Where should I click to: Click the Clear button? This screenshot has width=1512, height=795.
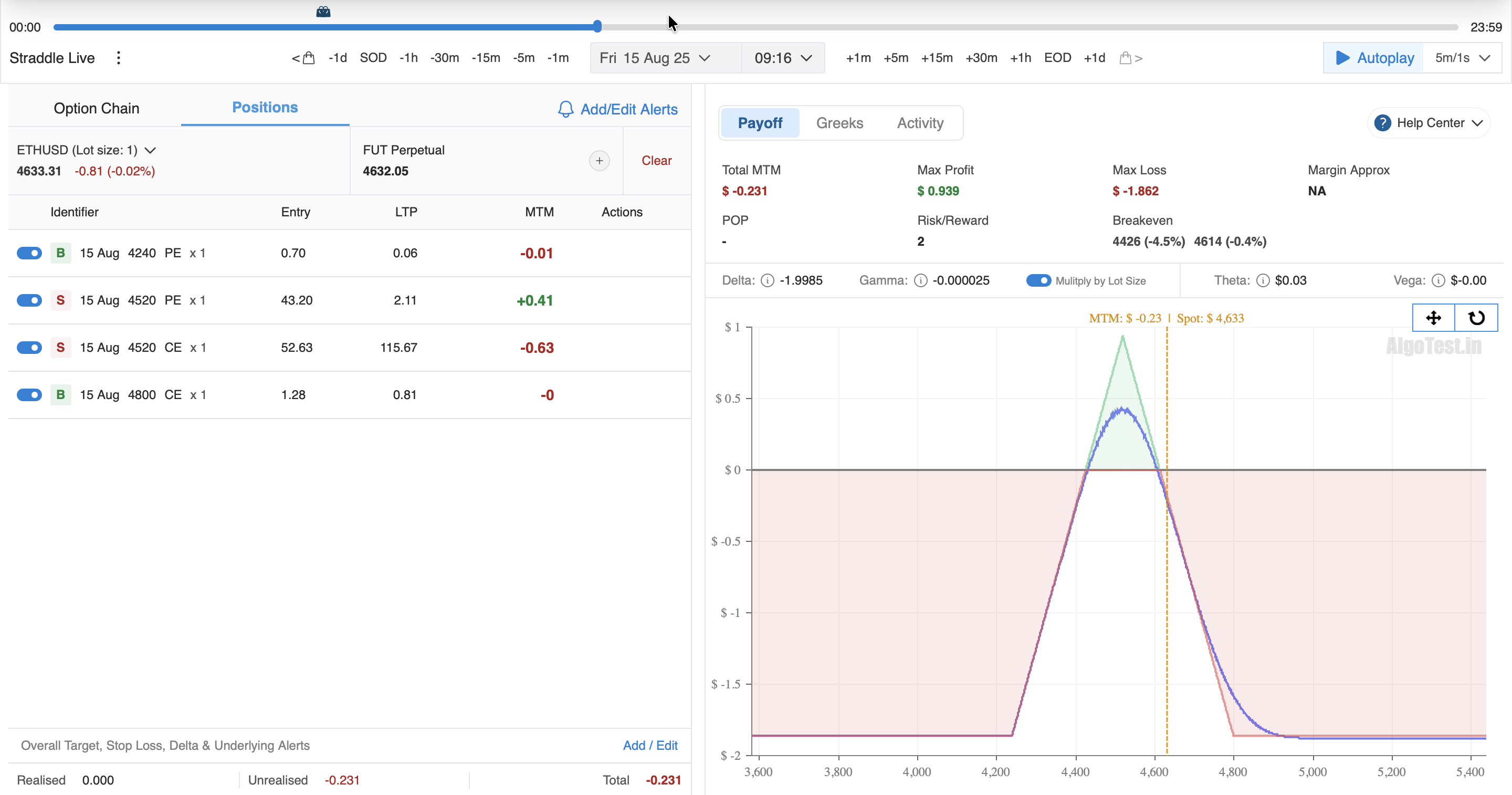pos(656,160)
